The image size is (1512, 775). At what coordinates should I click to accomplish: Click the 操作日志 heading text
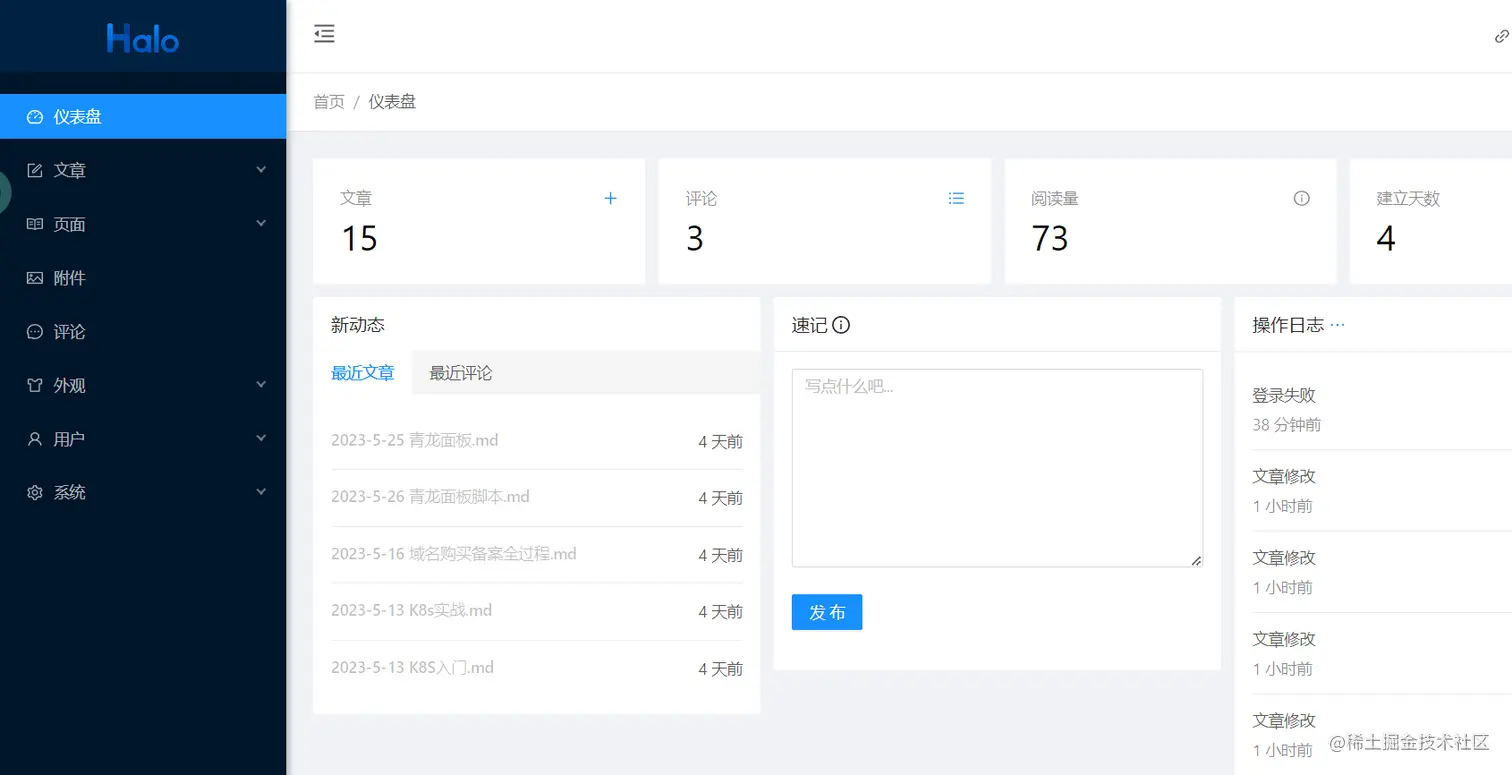point(1288,325)
